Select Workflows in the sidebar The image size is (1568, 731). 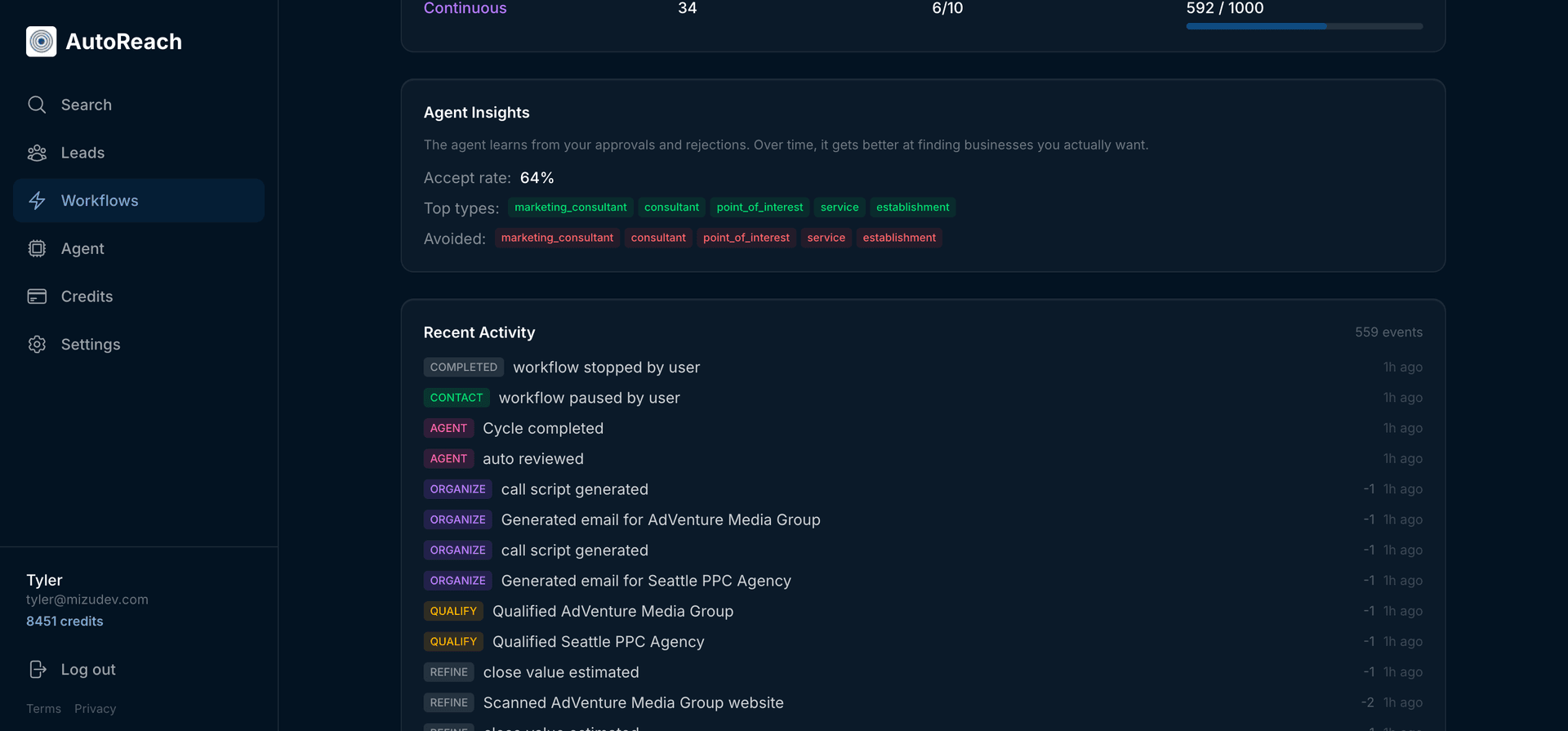click(139, 201)
